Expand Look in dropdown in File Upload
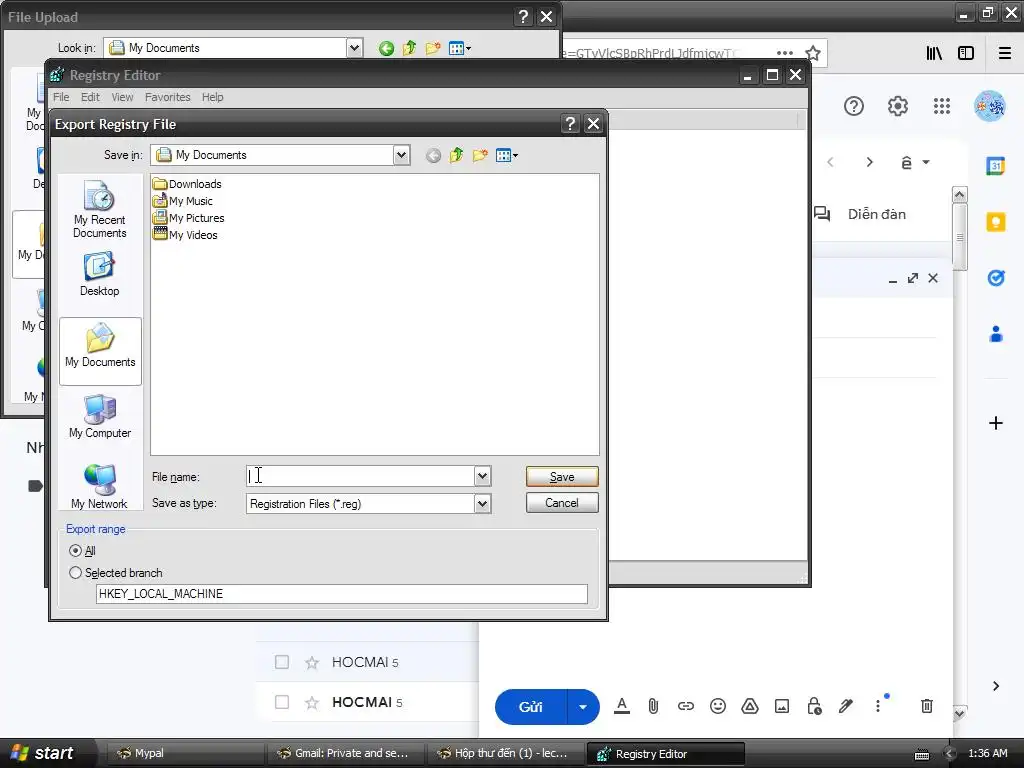 [x=354, y=48]
